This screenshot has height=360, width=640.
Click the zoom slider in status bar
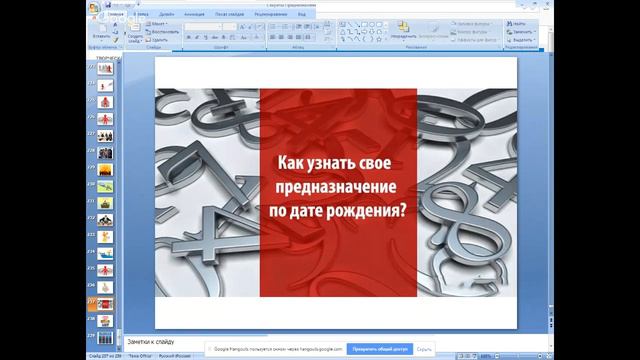click(x=518, y=356)
